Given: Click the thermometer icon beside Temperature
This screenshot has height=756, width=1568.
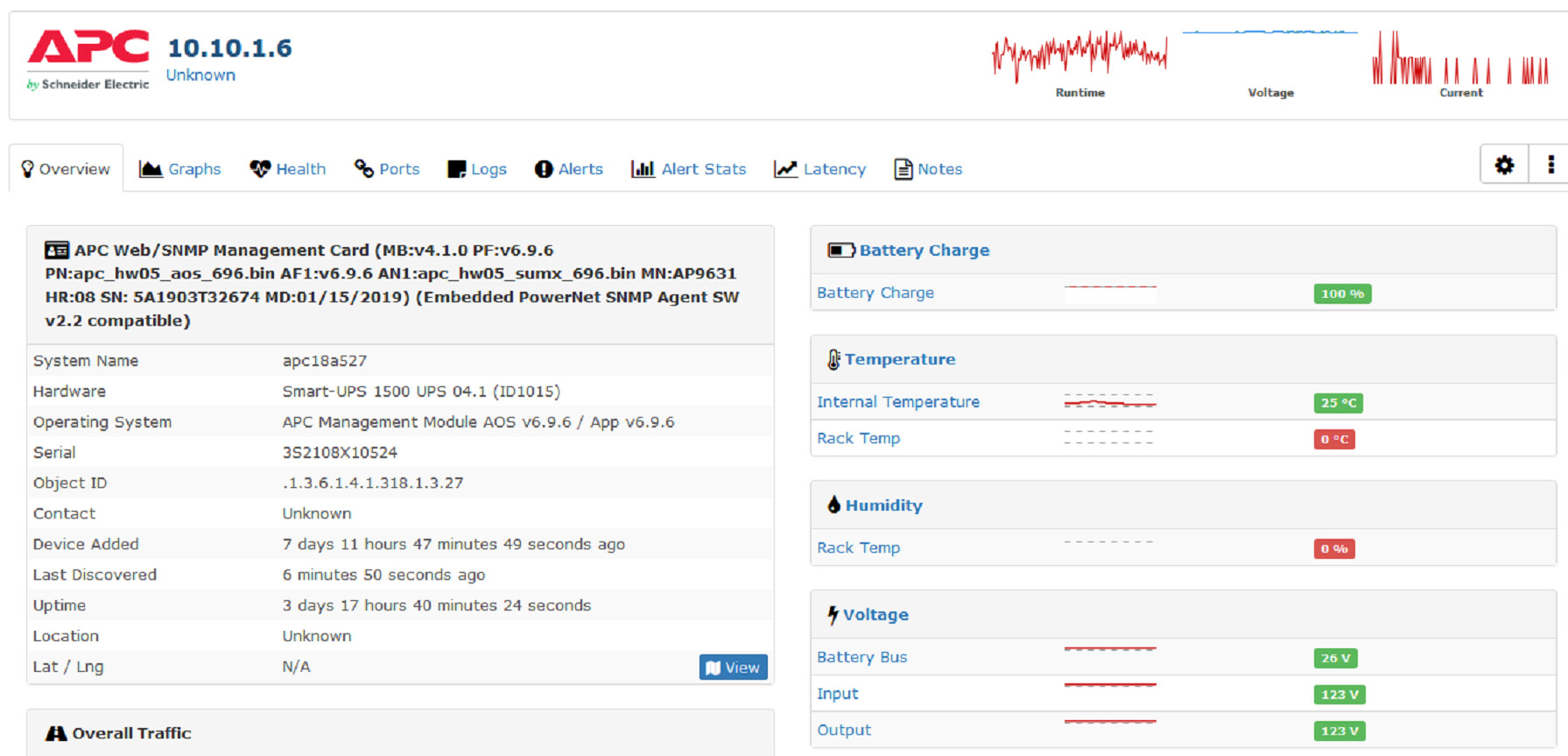Looking at the screenshot, I should [834, 359].
